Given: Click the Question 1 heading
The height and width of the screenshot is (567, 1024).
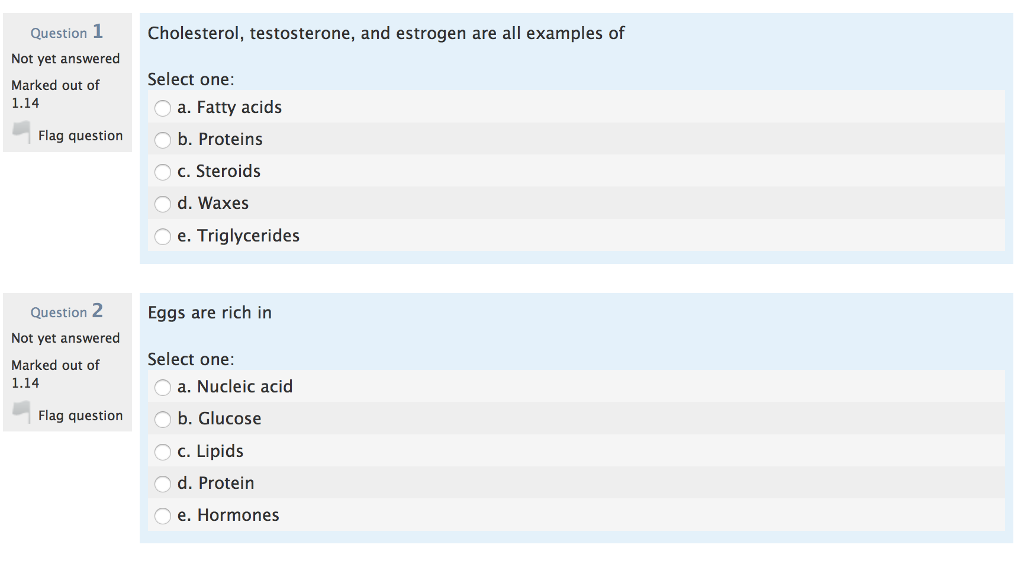Looking at the screenshot, I should tap(67, 32).
